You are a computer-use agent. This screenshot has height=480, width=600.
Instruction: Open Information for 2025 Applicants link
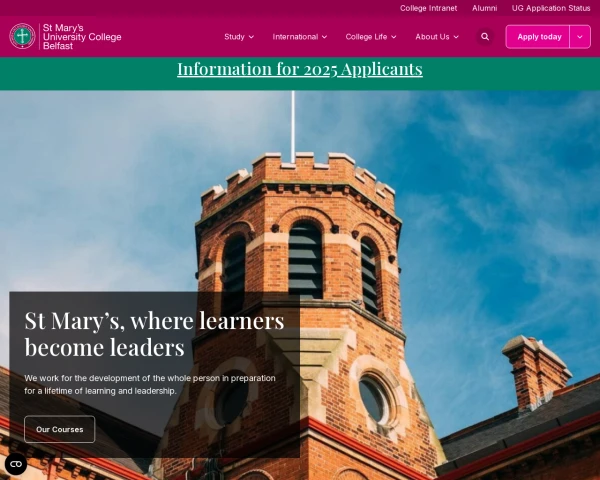300,69
